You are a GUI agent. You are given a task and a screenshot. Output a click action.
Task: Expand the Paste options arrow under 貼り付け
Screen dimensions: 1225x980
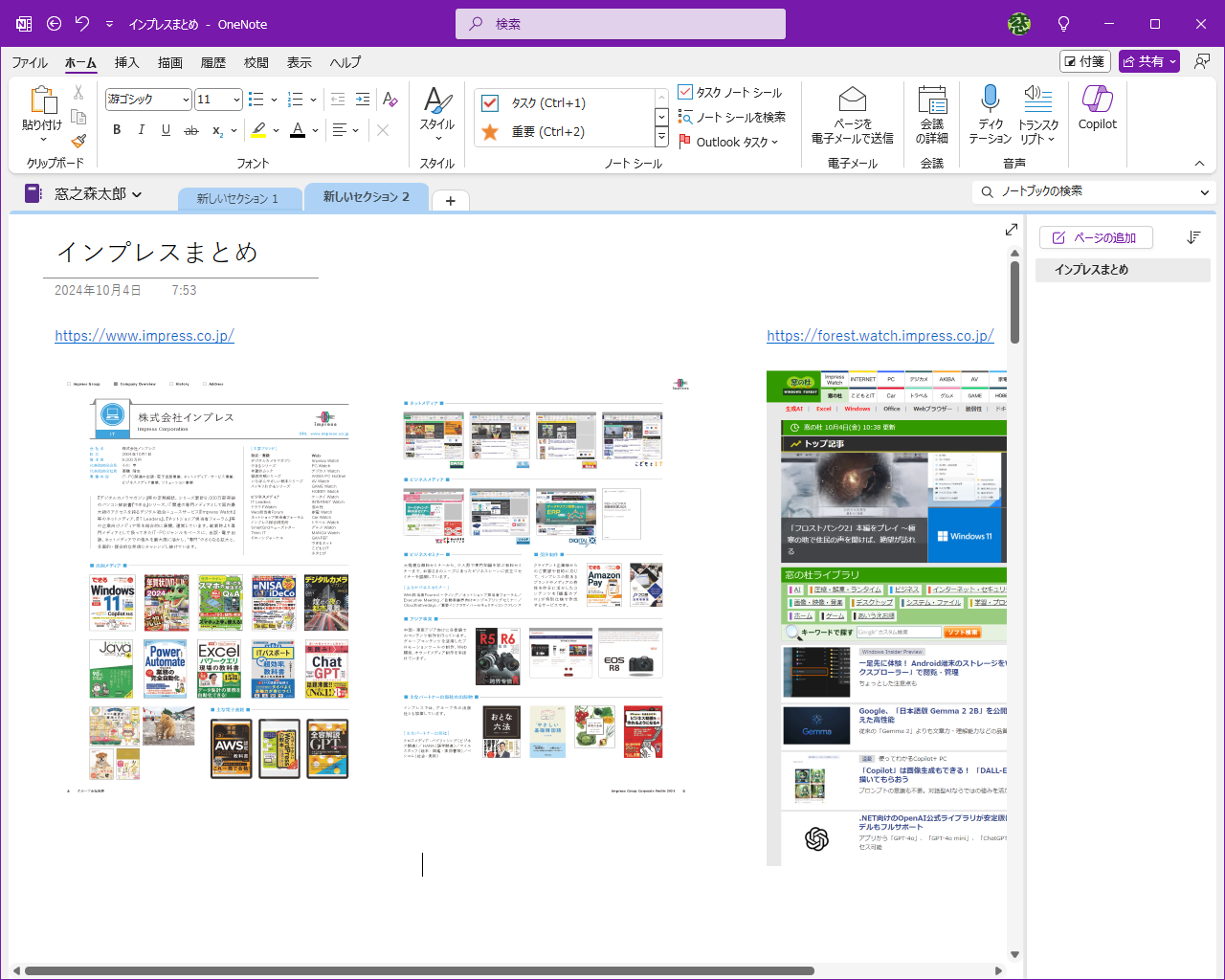pos(43,140)
